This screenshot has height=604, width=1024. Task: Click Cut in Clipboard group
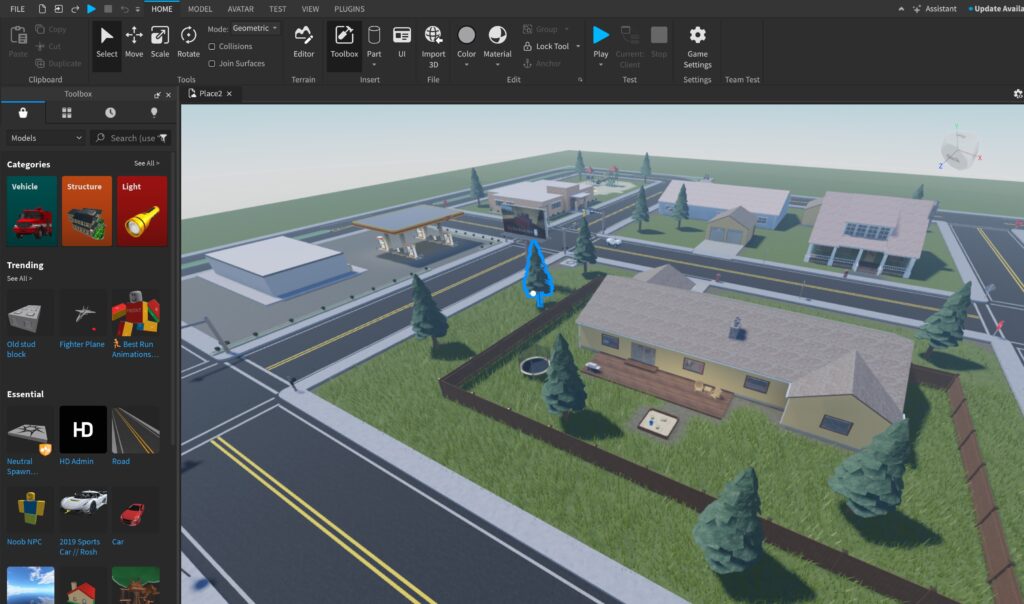[48, 46]
